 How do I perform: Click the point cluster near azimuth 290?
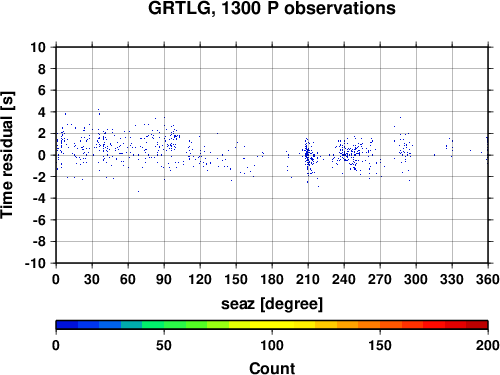(x=404, y=150)
